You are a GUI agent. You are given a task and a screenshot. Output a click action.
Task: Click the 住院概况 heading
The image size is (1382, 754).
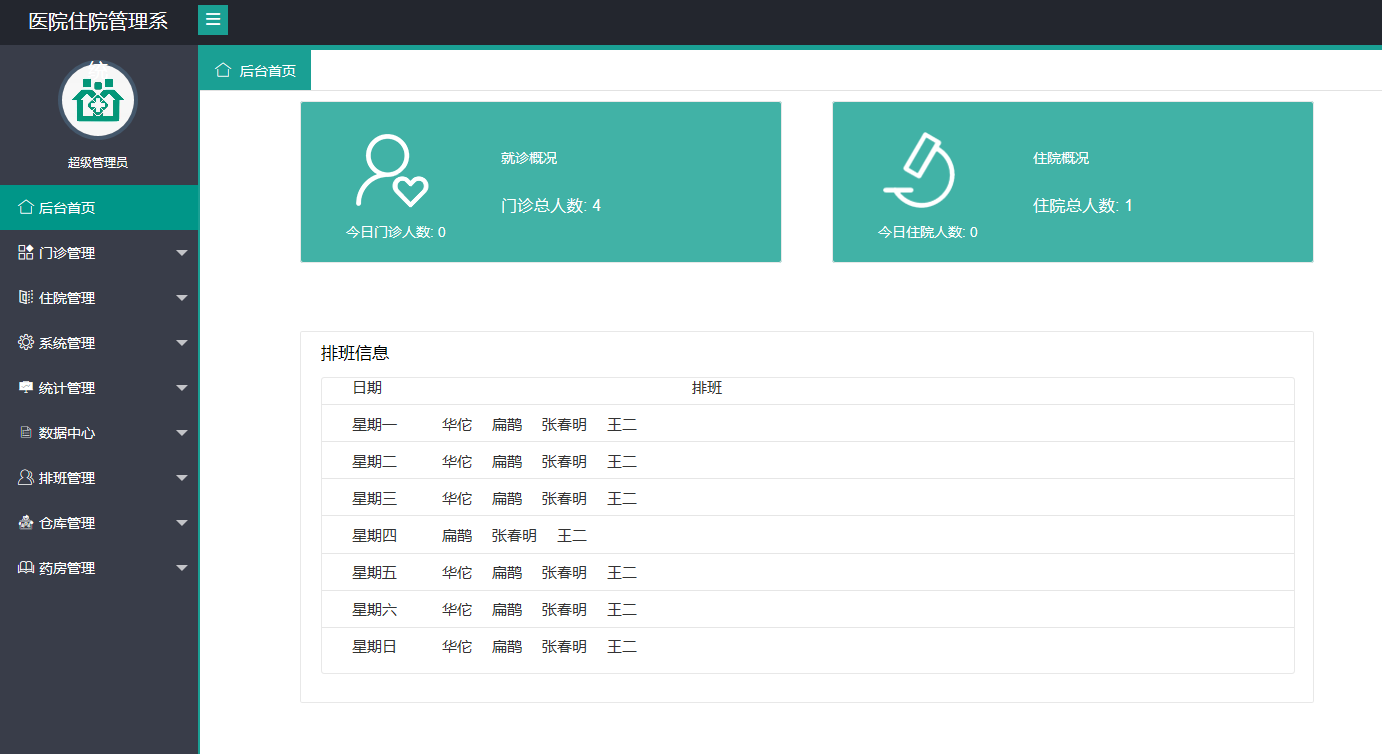click(1061, 158)
